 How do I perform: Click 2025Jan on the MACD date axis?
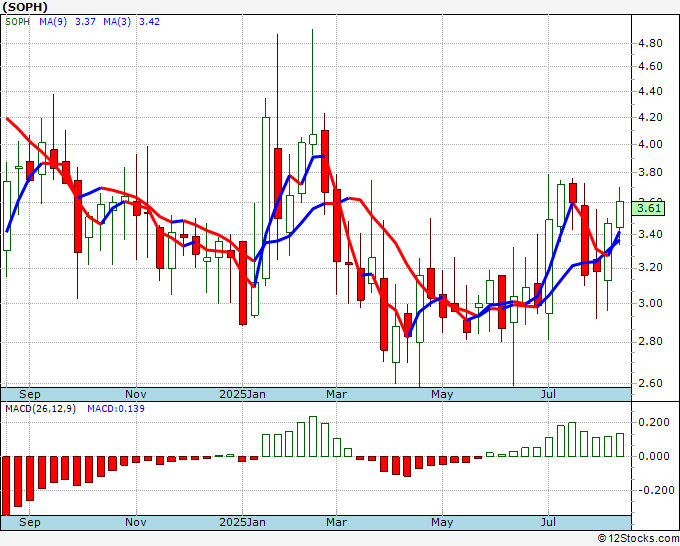pos(242,522)
